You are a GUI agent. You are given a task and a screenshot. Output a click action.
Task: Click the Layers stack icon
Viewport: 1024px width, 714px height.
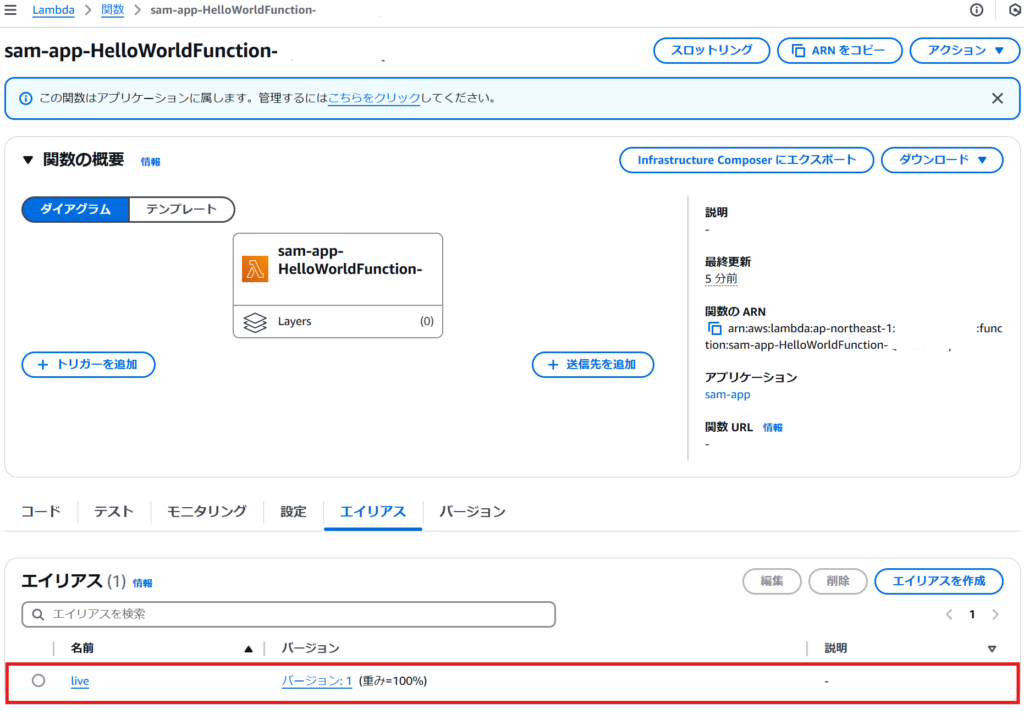click(x=255, y=321)
